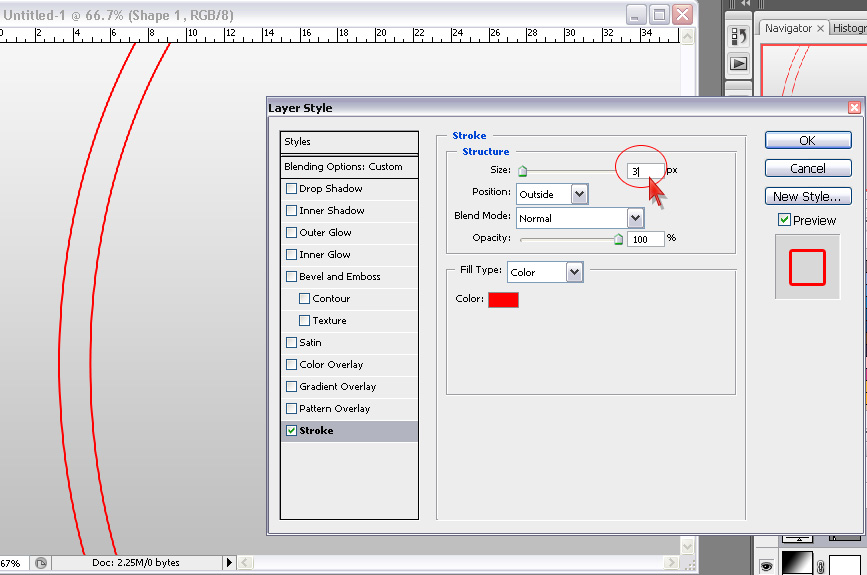Open the Pattern Overlay settings label
867x575 pixels.
[x=335, y=409]
